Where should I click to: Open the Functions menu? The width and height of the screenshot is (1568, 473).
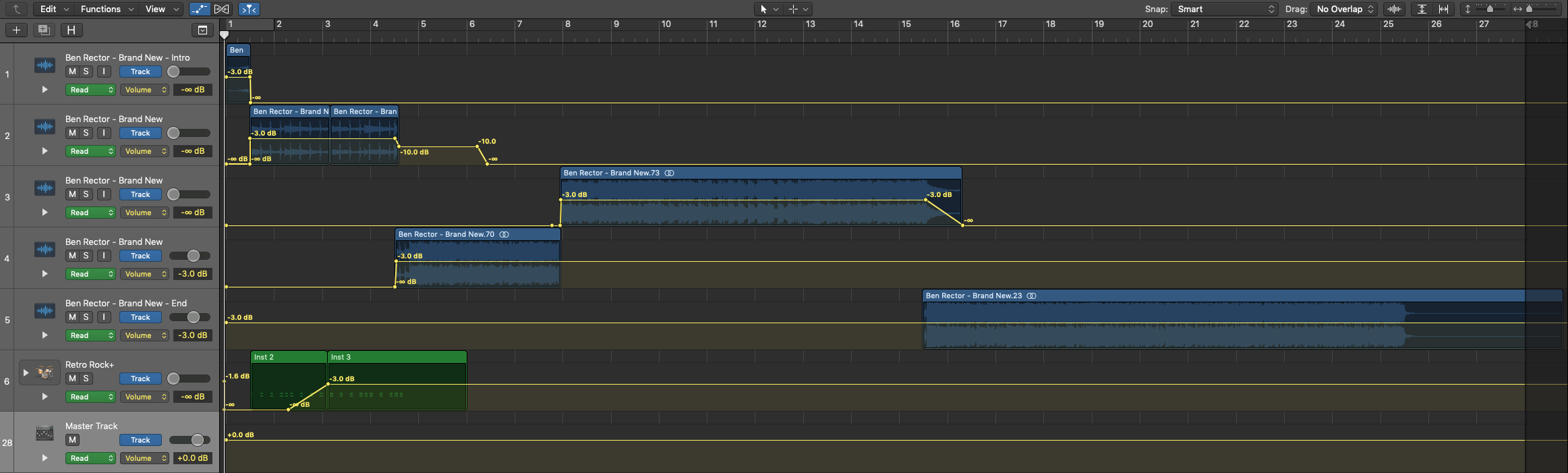[x=107, y=9]
